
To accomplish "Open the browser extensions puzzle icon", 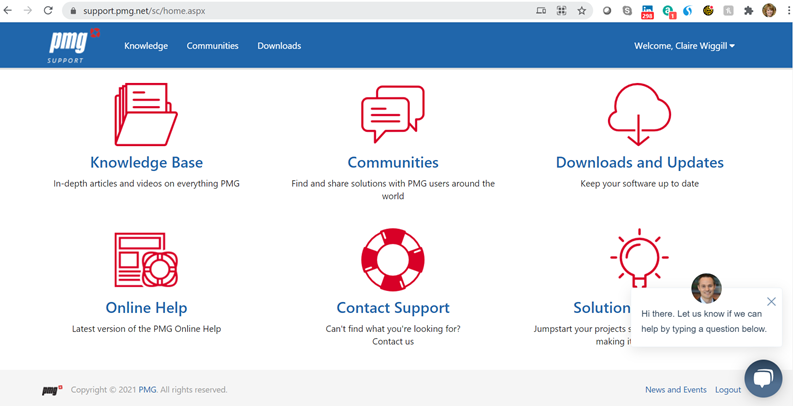I will click(748, 11).
